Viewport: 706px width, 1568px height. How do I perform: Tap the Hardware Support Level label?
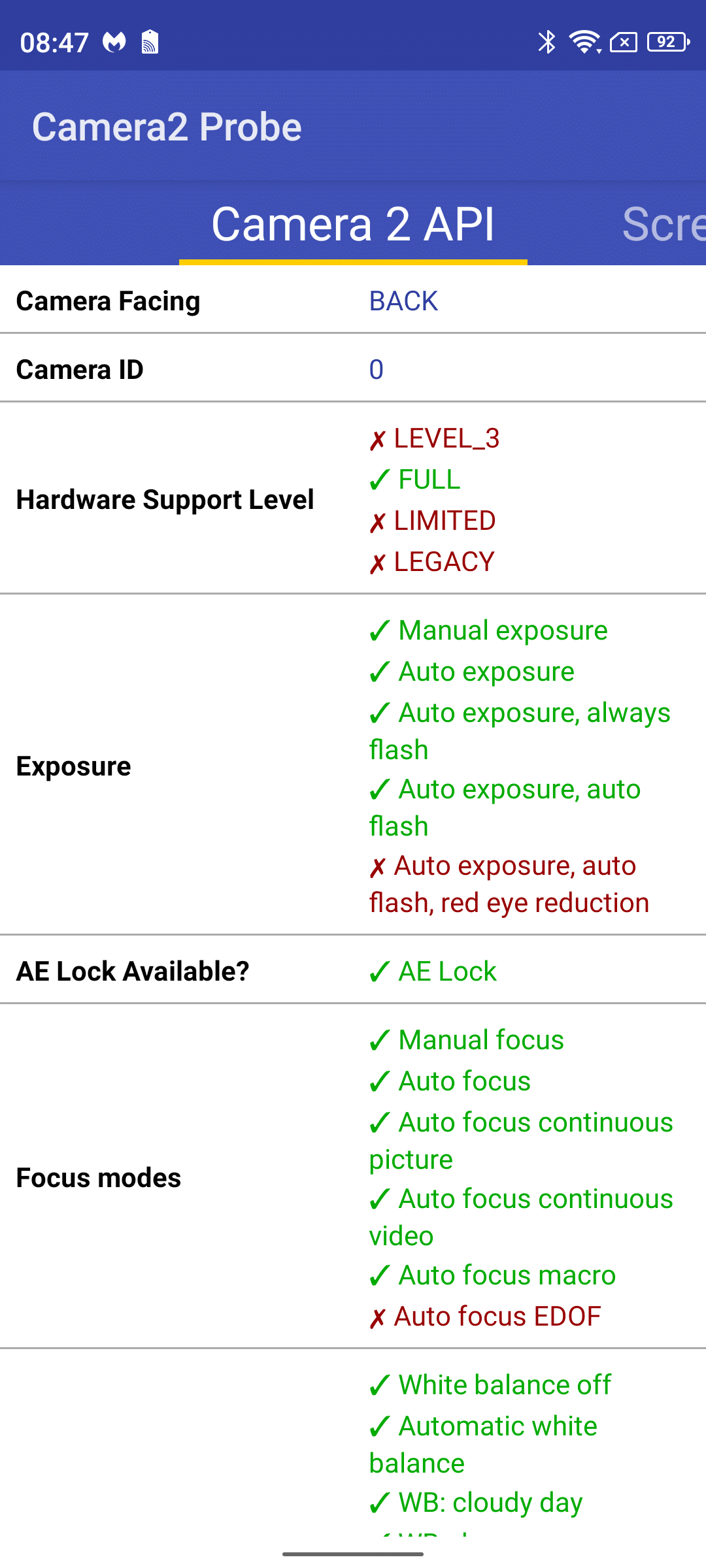click(x=165, y=500)
